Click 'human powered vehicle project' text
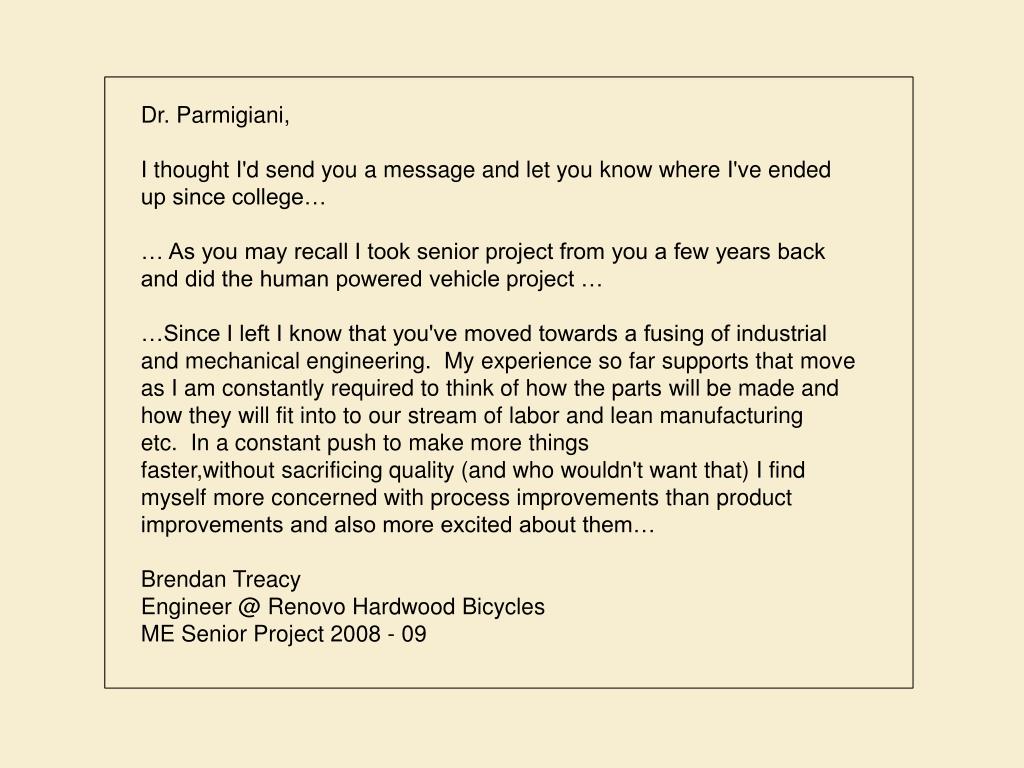 [417, 280]
